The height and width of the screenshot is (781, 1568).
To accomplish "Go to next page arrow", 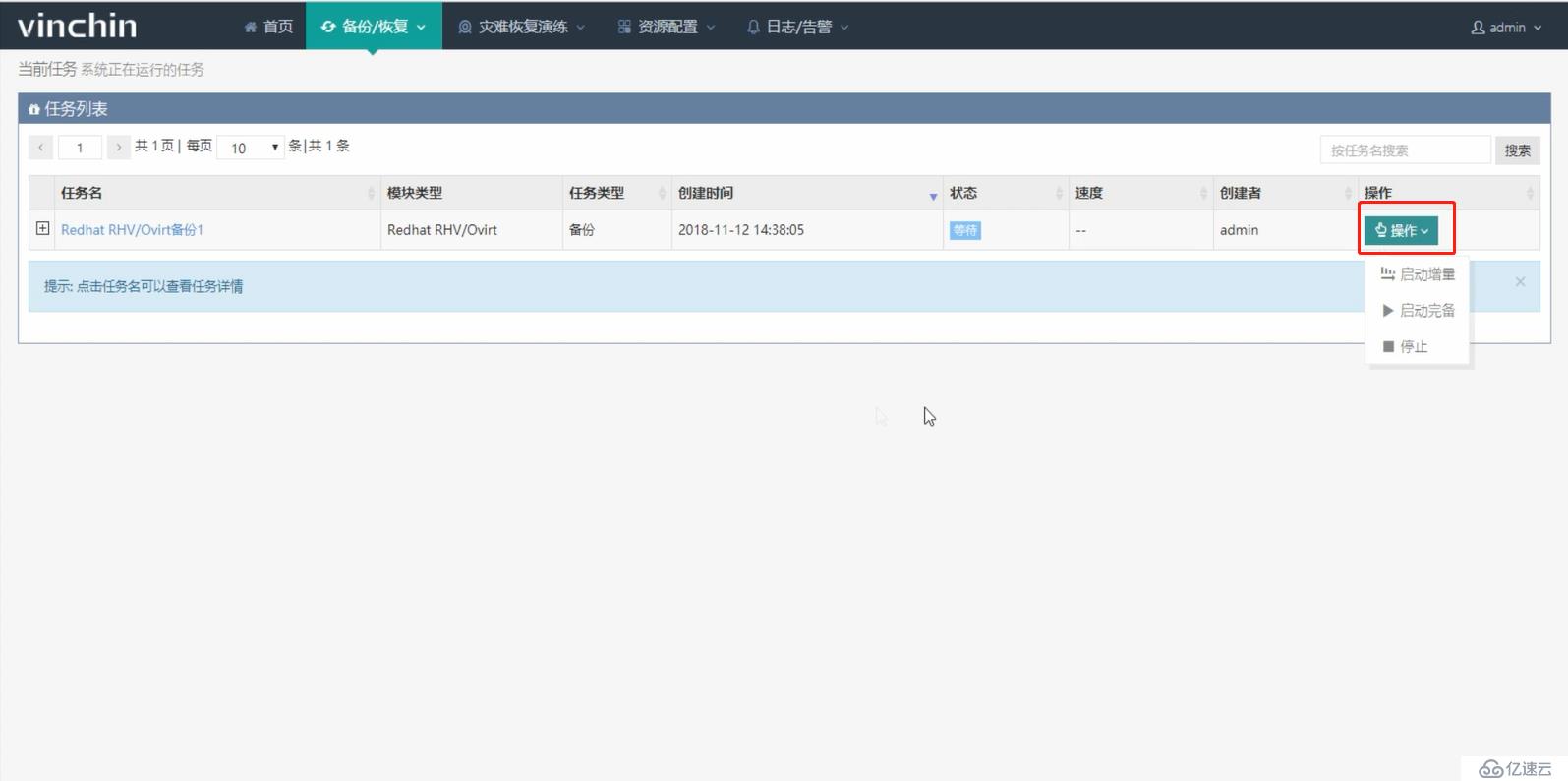I will [x=118, y=147].
